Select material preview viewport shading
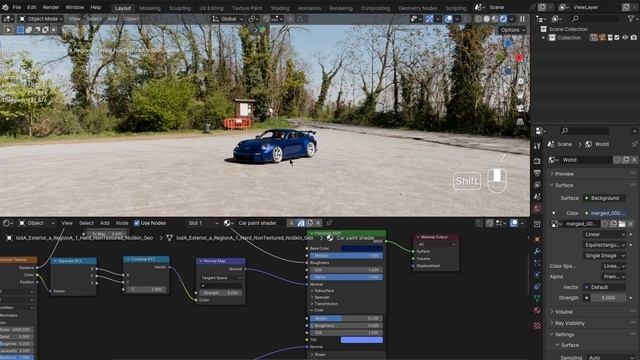This screenshot has height=360, width=640. tap(495, 19)
